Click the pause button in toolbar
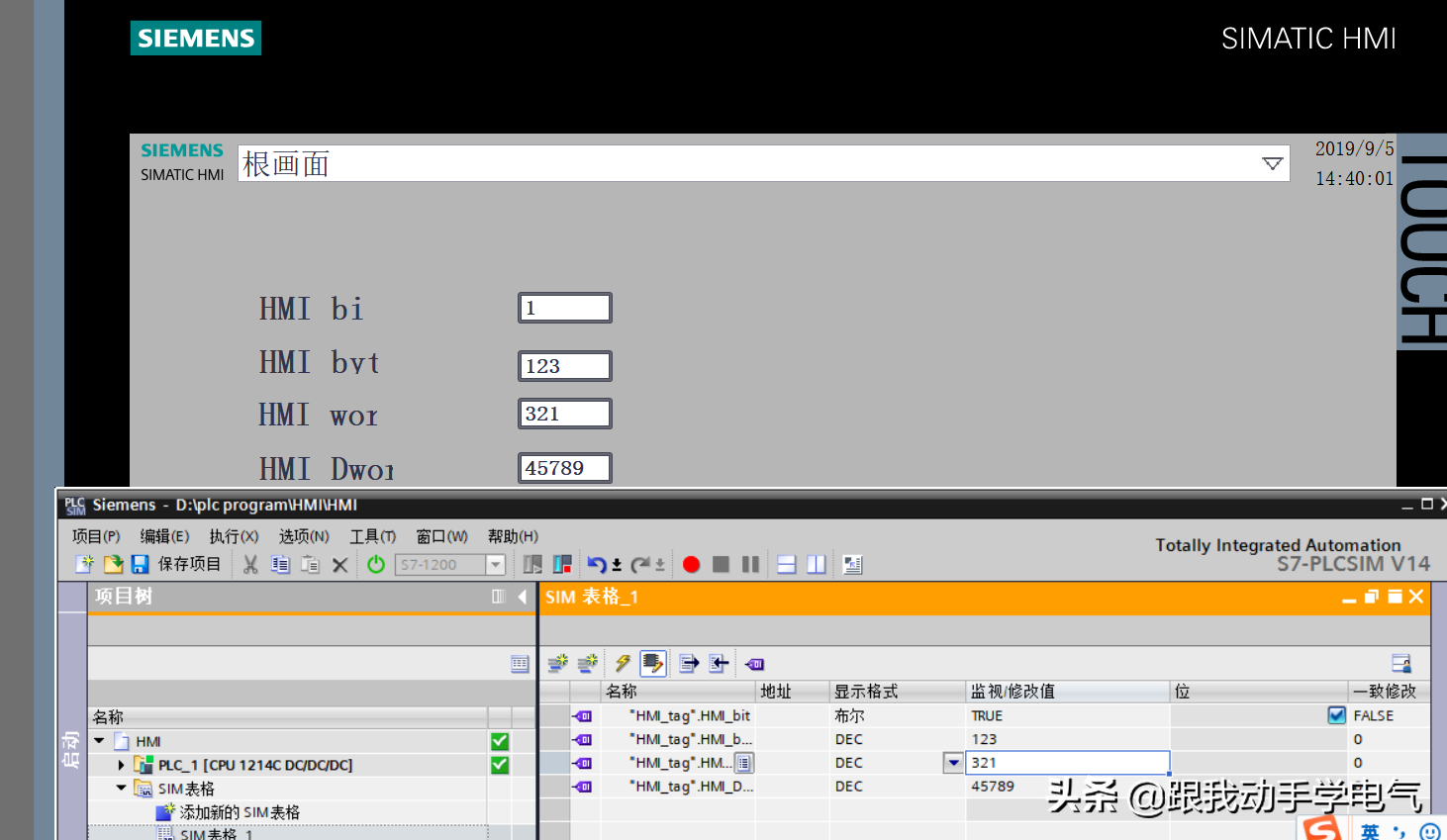1447x840 pixels. 750,564
